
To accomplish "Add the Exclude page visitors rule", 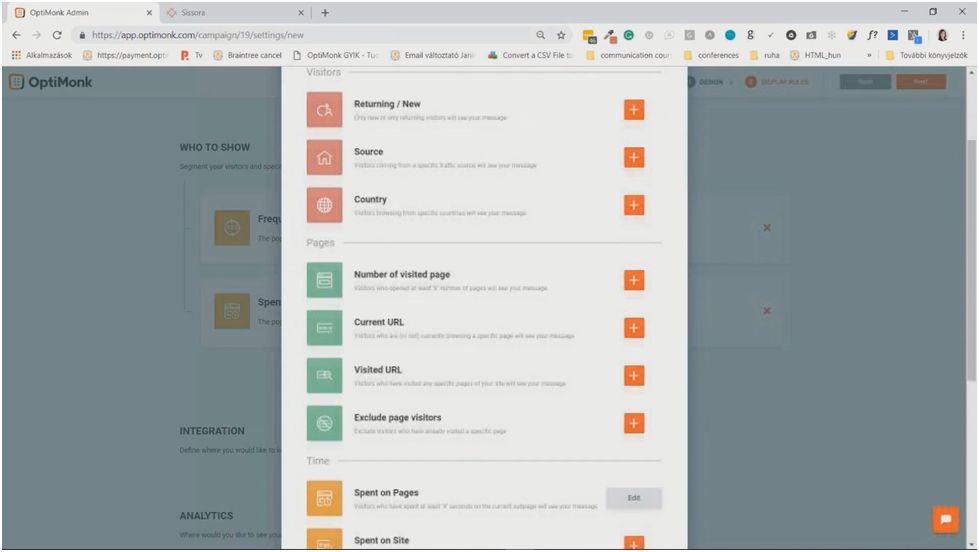I will tap(633, 423).
